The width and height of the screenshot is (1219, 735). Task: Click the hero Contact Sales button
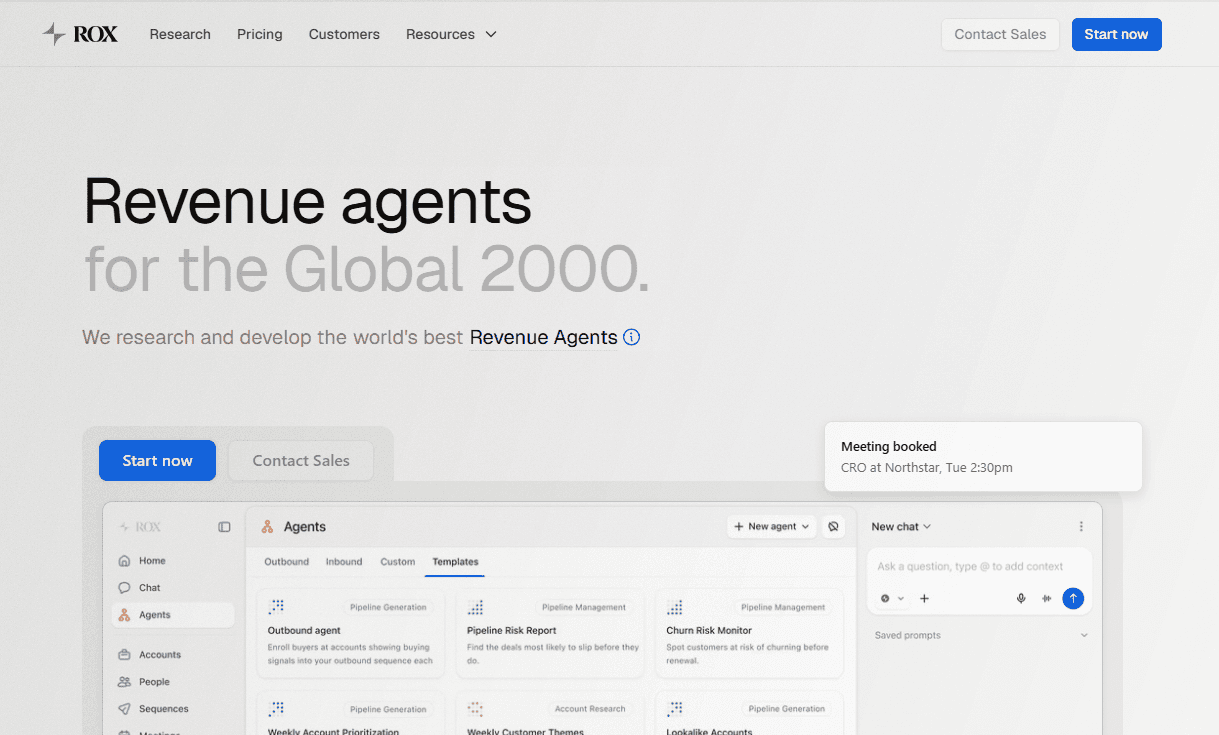coord(301,461)
